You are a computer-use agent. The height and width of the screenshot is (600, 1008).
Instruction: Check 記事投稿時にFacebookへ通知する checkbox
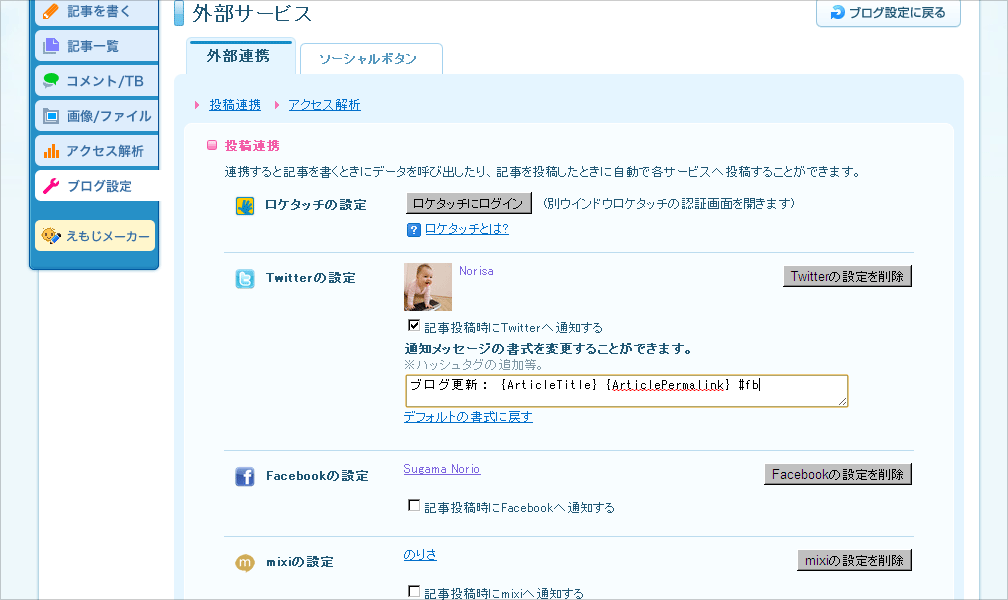pyautogui.click(x=414, y=505)
